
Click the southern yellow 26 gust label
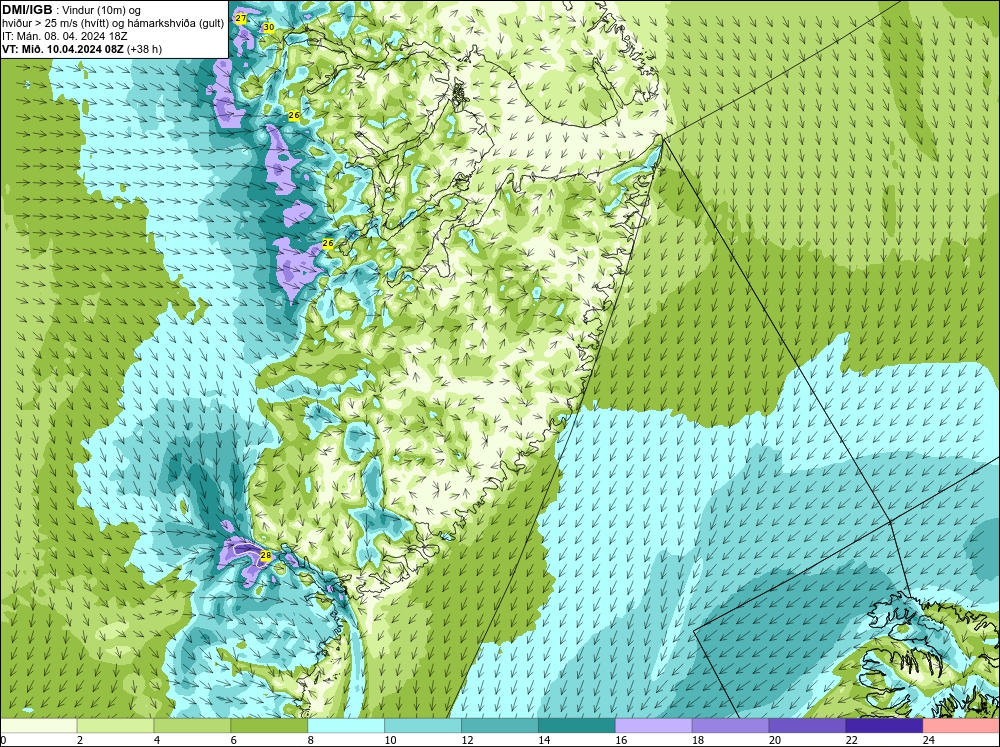328,243
